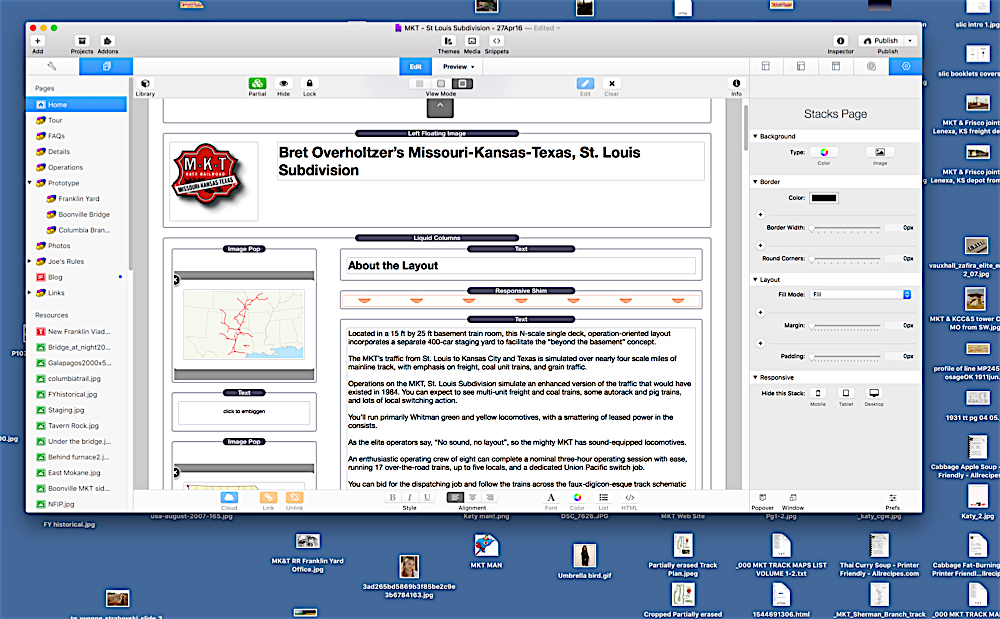Click the Window icon
The width and height of the screenshot is (1000, 619).
click(x=793, y=498)
